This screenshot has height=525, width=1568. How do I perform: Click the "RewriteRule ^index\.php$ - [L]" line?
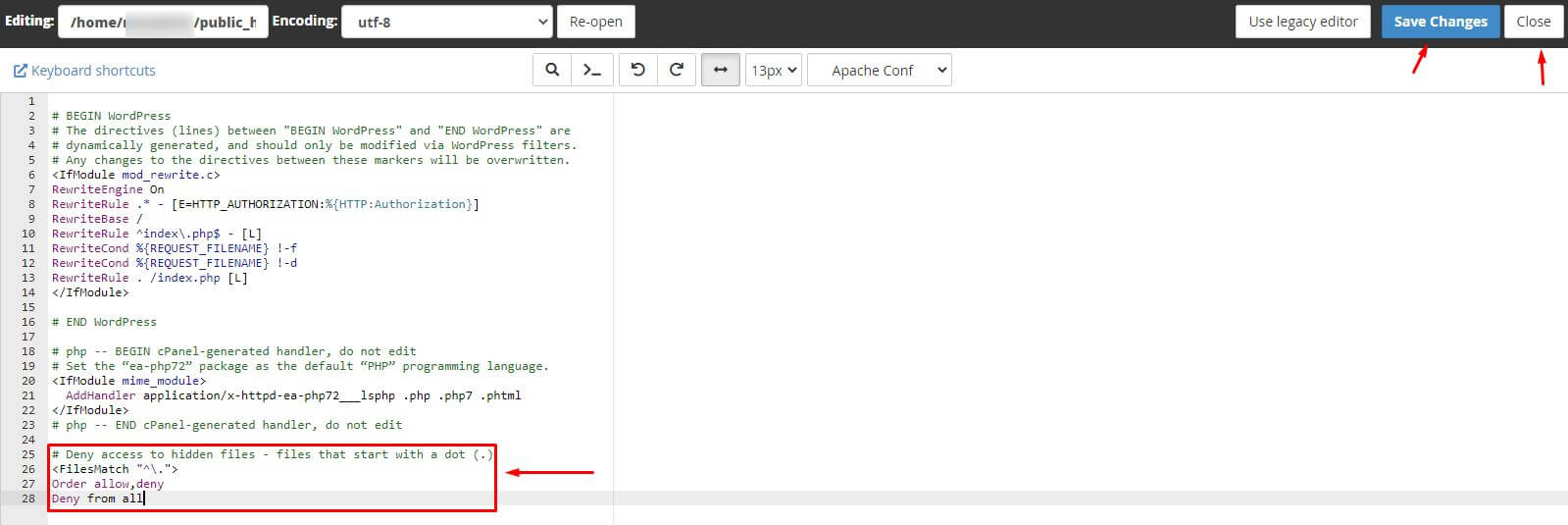(x=157, y=234)
